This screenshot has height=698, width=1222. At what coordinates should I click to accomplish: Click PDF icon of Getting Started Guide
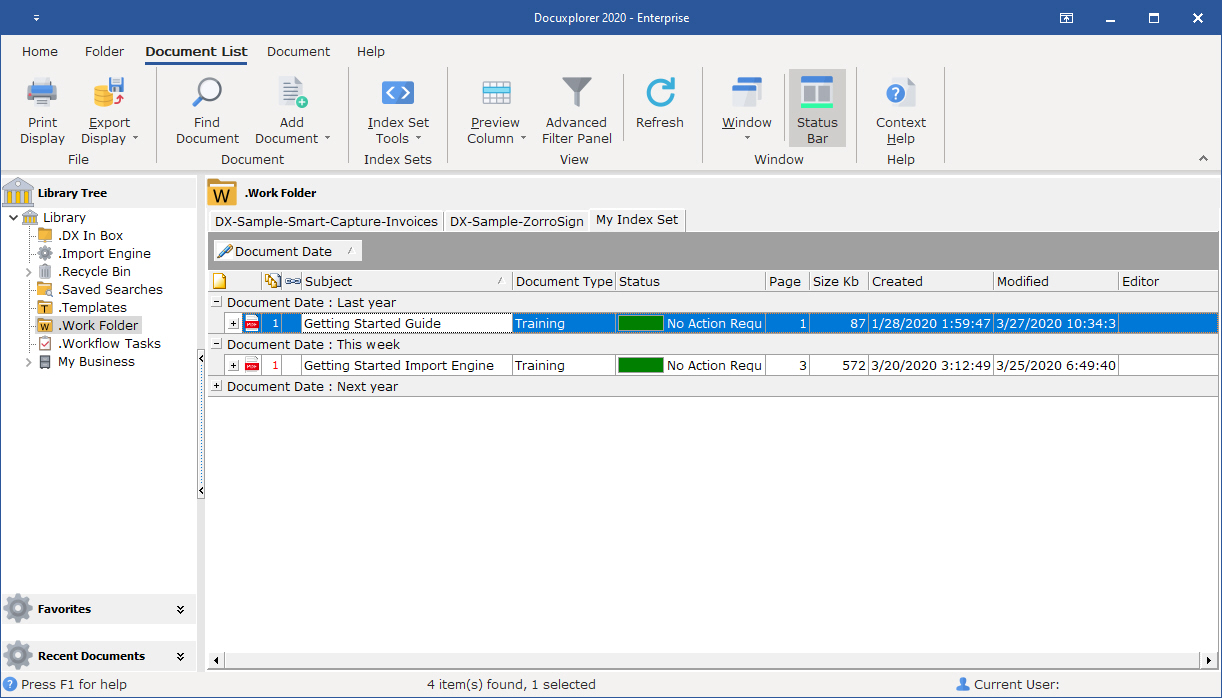pyautogui.click(x=252, y=323)
